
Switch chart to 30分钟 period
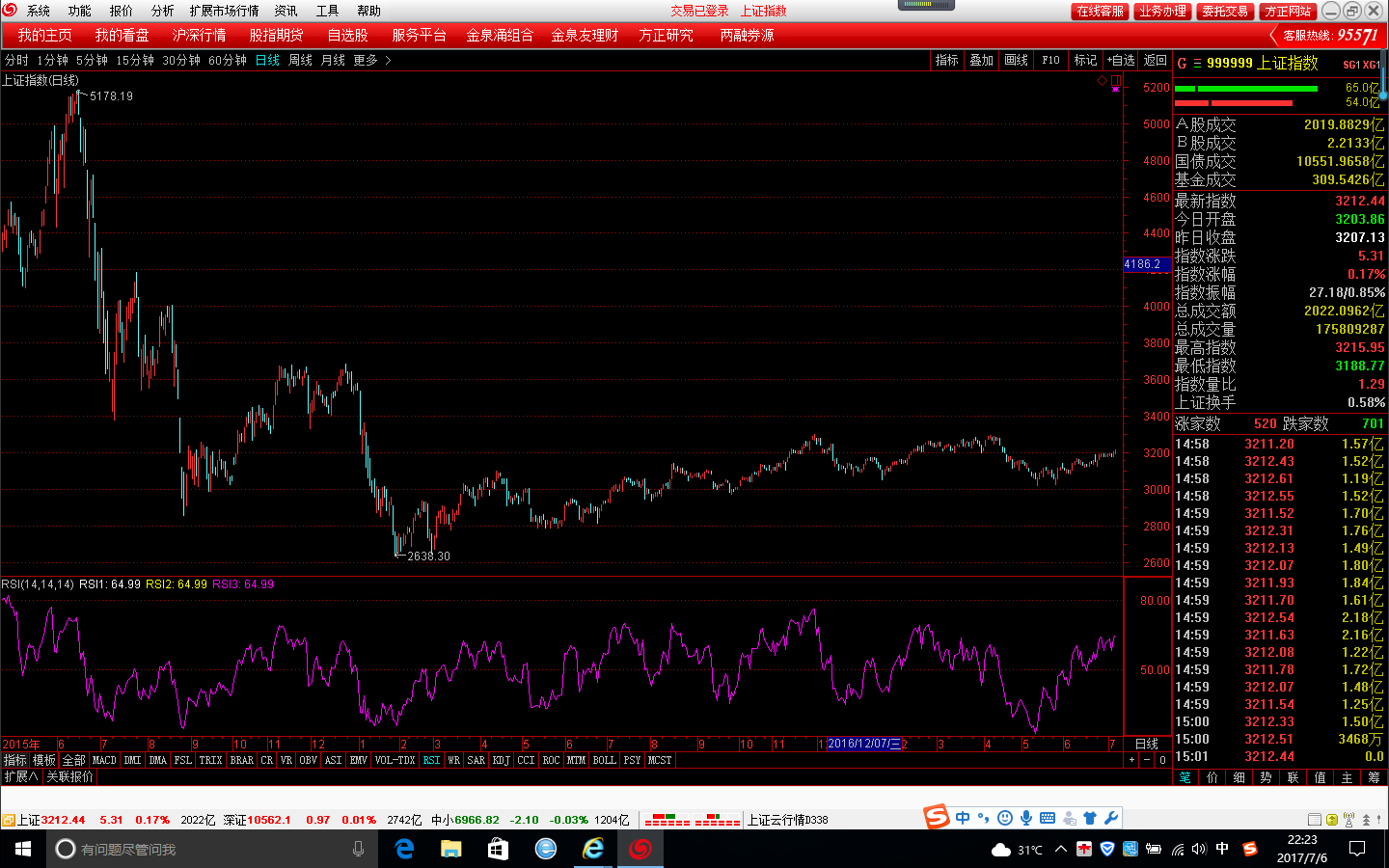click(181, 60)
